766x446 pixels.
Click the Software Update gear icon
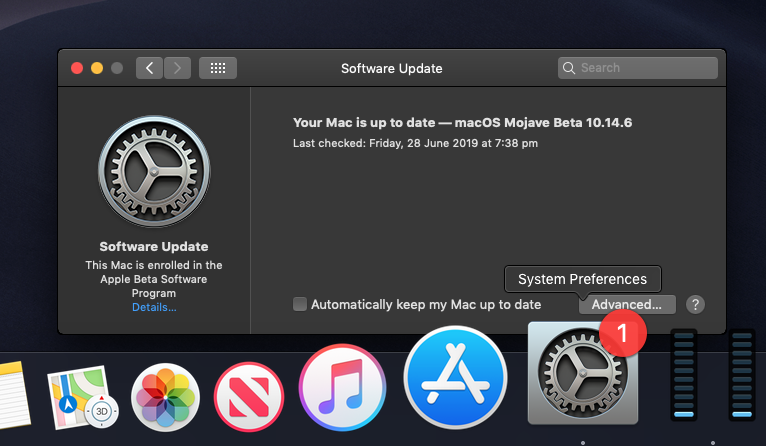tap(154, 171)
